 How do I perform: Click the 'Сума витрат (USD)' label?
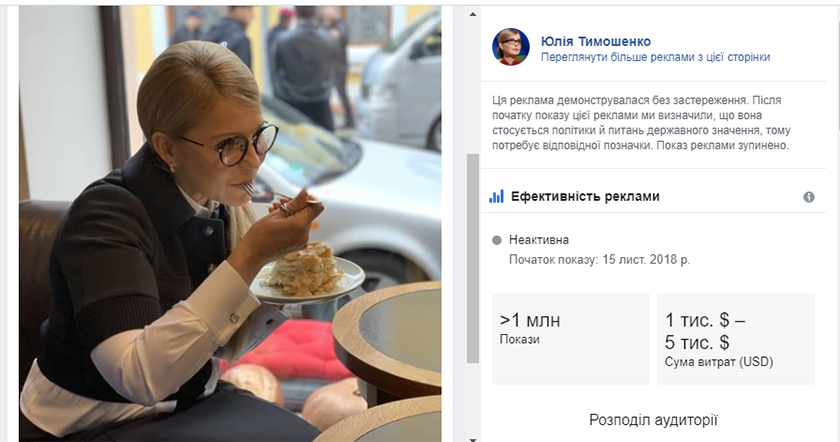[719, 362]
